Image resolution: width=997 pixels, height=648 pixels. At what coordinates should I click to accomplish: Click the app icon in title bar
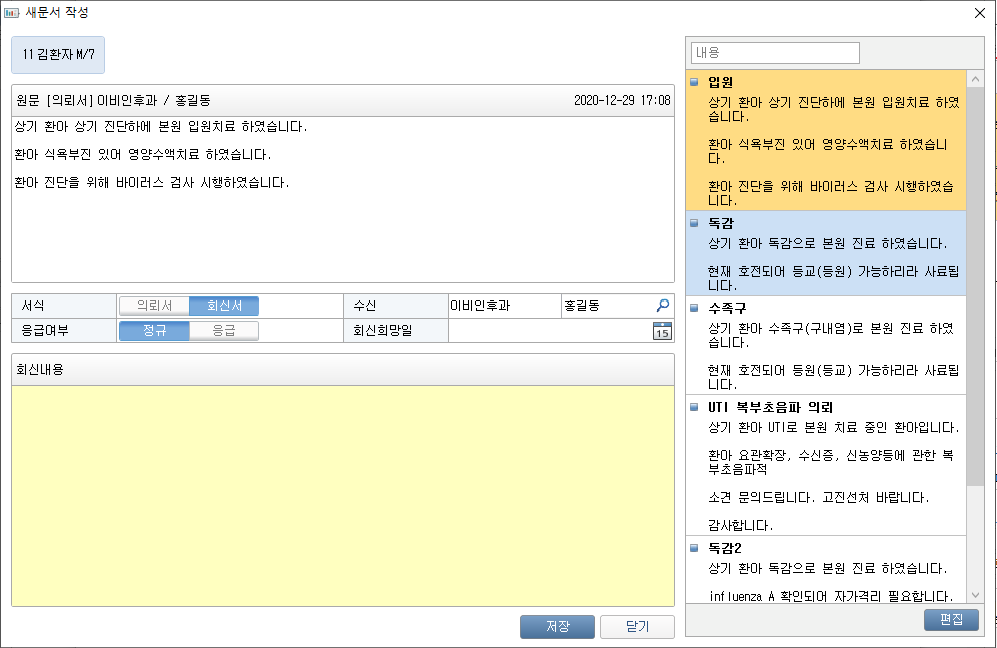click(x=12, y=13)
